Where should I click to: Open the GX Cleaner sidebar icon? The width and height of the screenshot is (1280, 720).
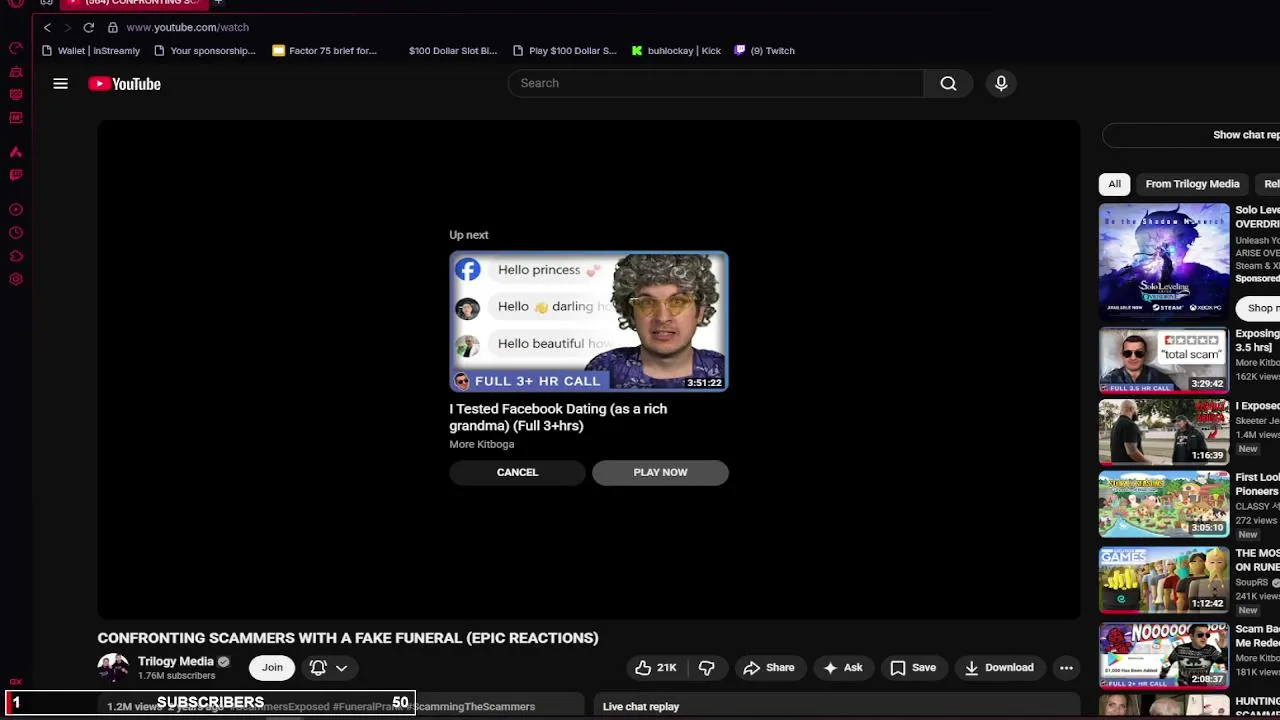tap(16, 72)
